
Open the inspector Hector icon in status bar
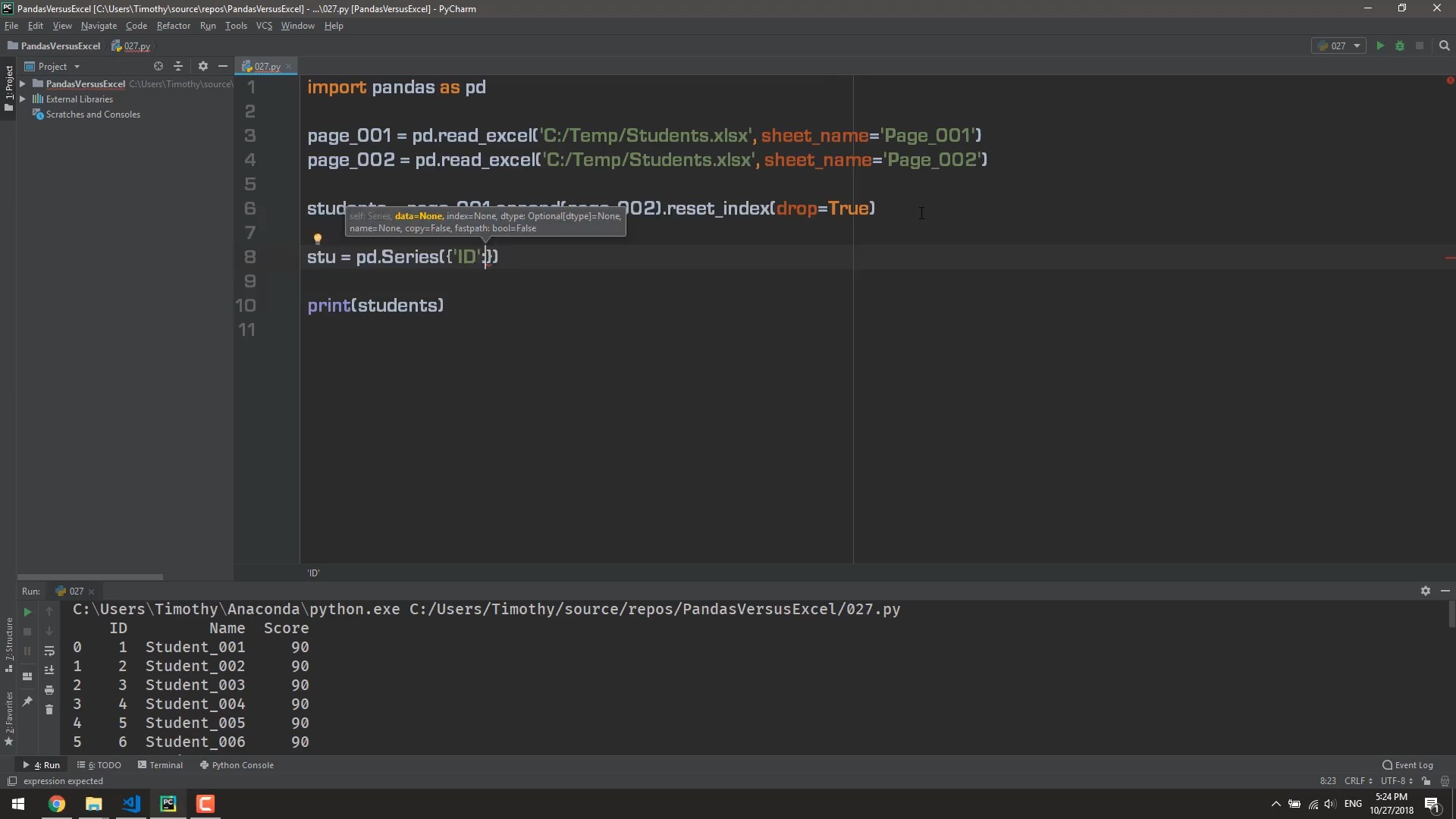pyautogui.click(x=1445, y=780)
